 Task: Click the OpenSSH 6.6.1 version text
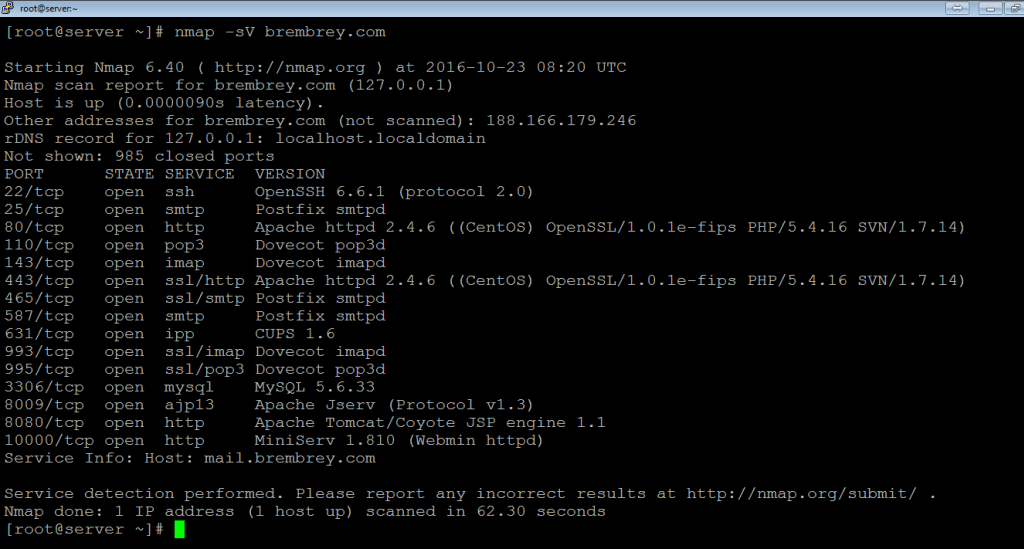(319, 192)
